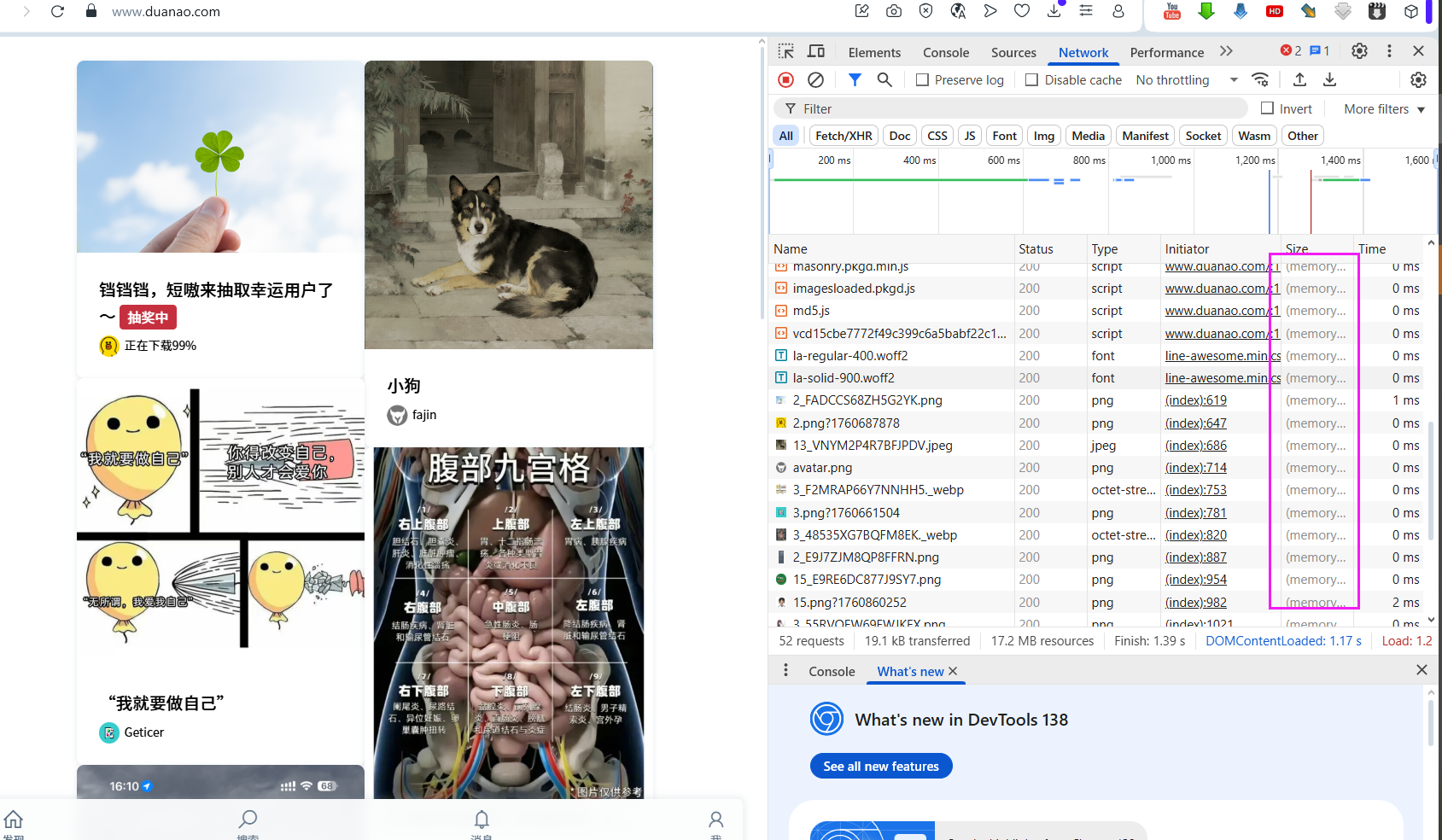Enable the Preserve log checkbox
1442x840 pixels.
point(922,79)
